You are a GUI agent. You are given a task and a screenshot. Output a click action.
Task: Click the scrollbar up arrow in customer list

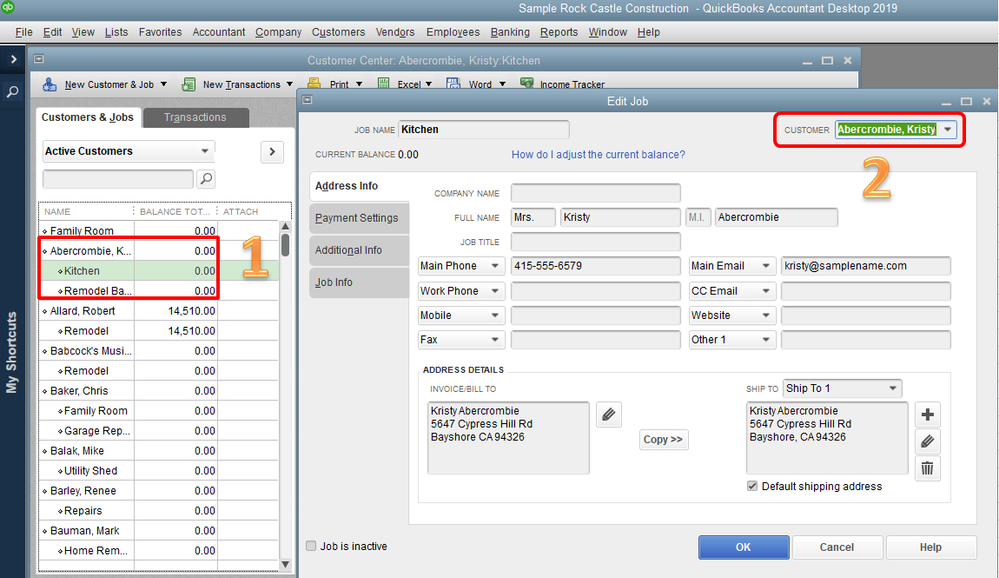[285, 226]
